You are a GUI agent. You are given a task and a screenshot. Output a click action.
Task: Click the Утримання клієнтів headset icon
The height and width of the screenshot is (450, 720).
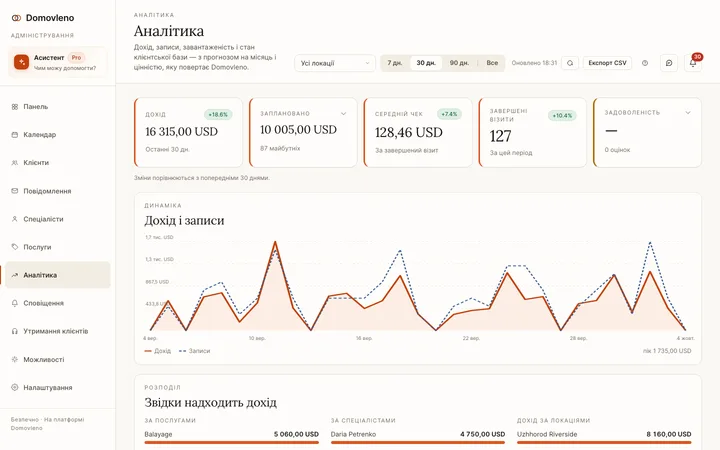(15, 331)
